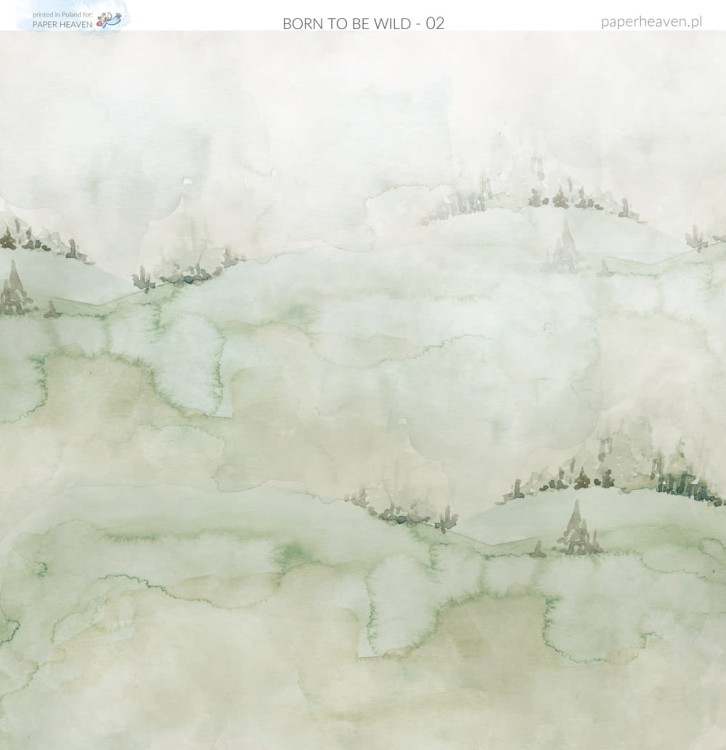Click the lone faded tree below upper right hill
Image resolution: width=726 pixels, height=750 pixels.
567,245
